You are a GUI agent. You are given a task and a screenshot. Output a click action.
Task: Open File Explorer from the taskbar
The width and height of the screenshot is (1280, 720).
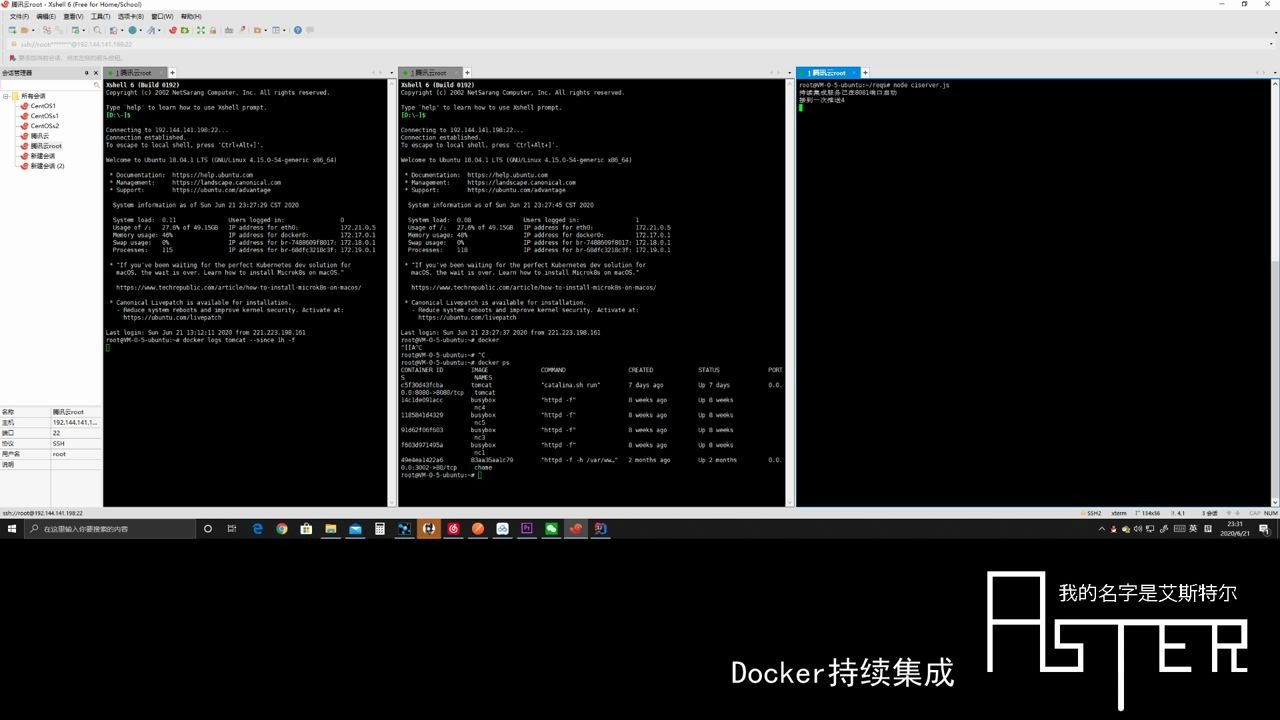pos(330,529)
